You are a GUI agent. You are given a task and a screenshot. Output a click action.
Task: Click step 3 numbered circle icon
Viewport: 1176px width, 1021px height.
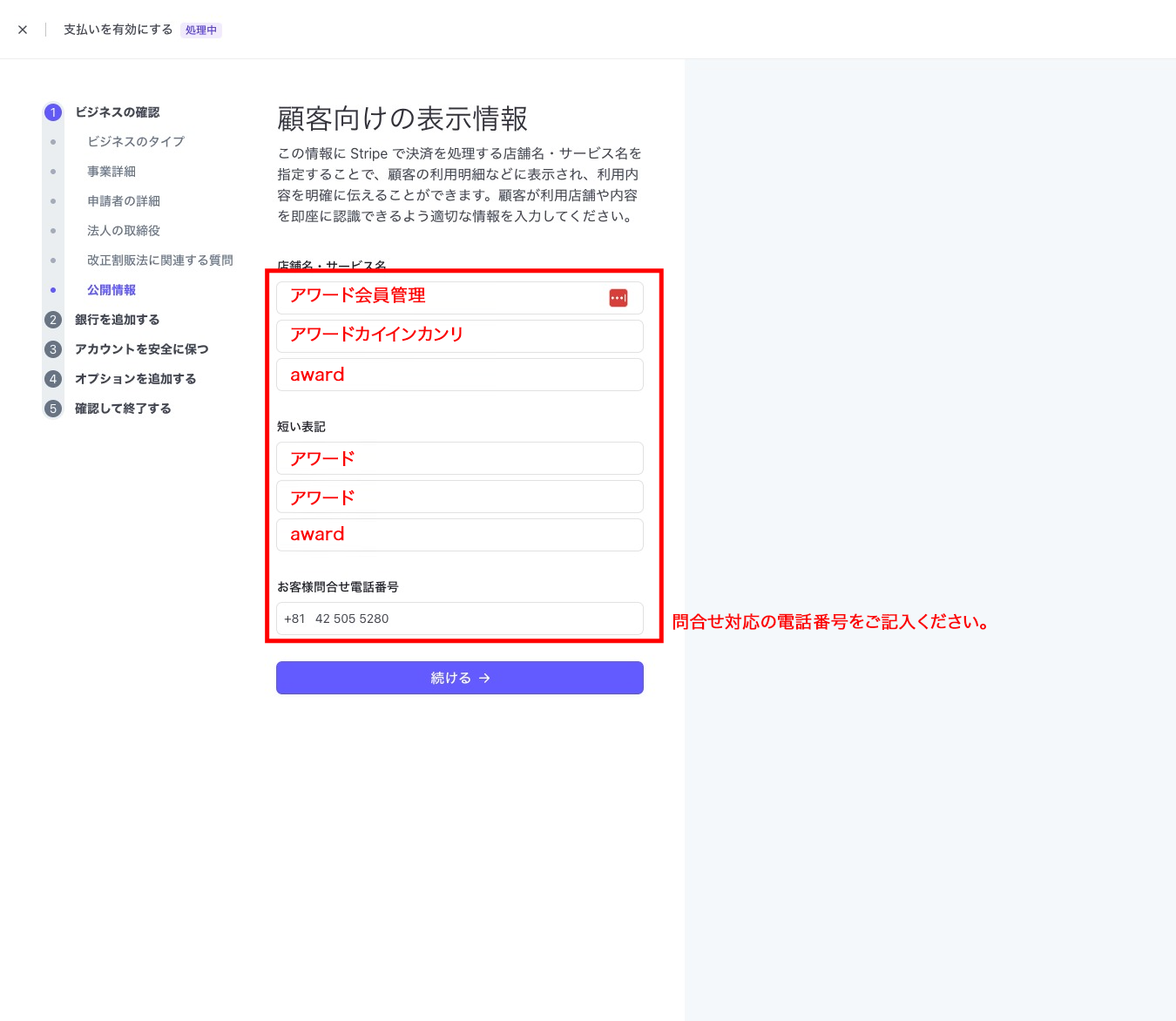click(x=53, y=349)
